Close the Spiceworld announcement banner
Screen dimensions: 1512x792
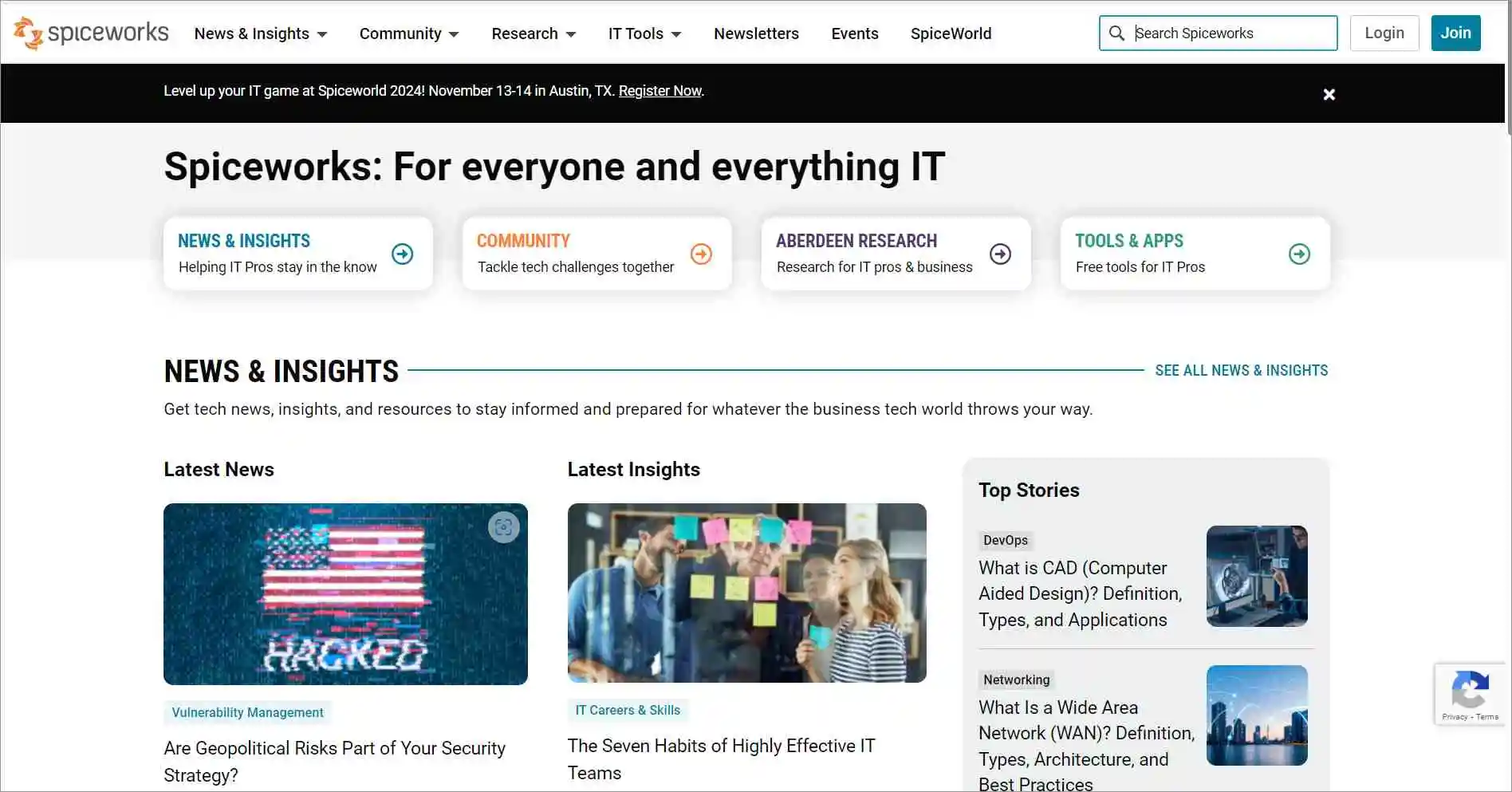[x=1329, y=94]
